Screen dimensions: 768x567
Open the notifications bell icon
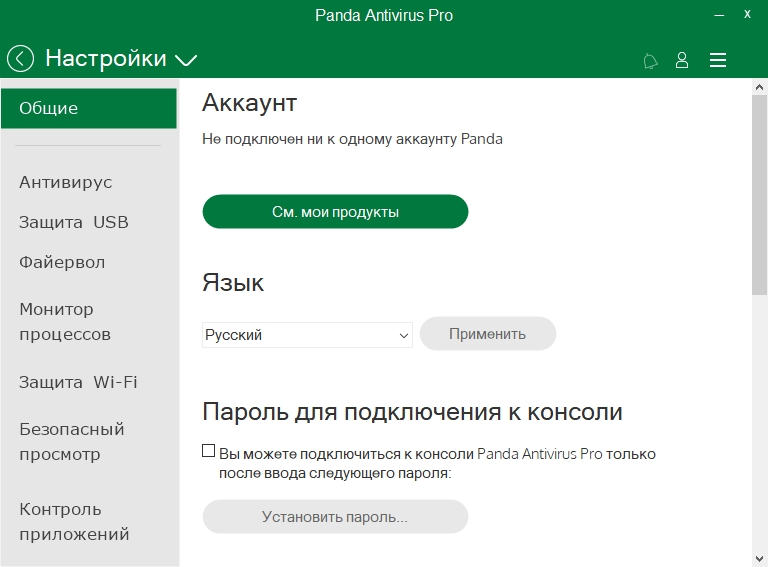(650, 61)
